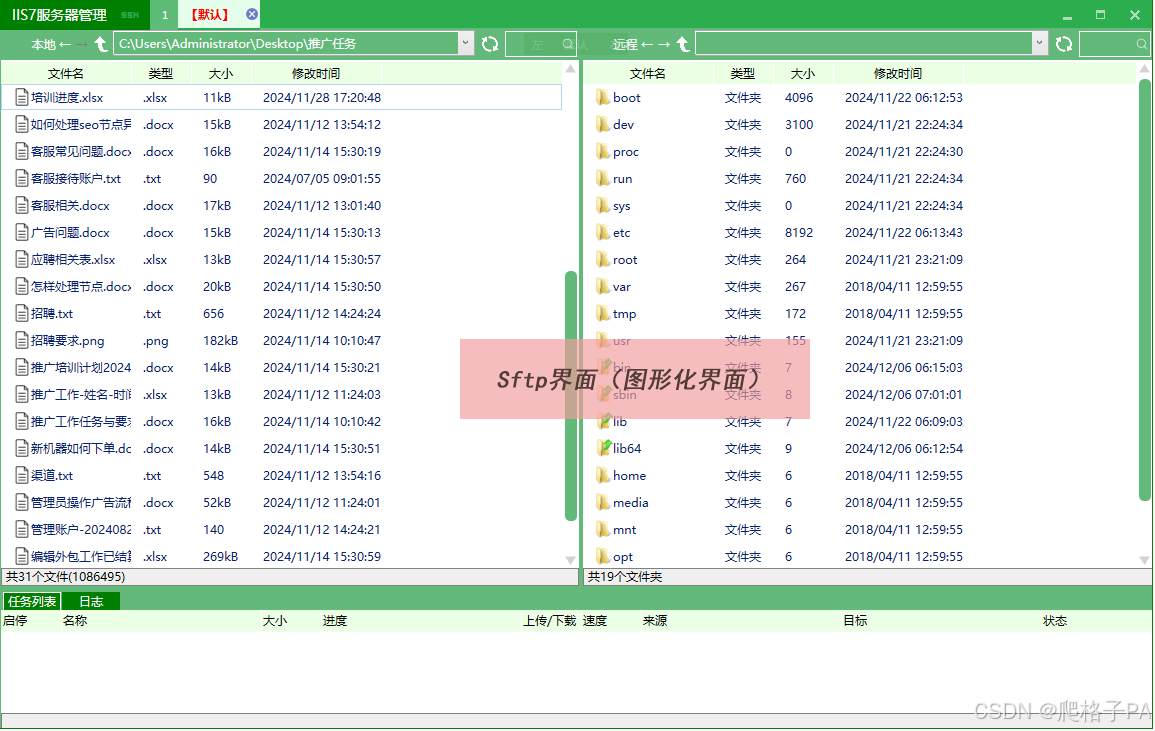Click the remote search field
This screenshot has width=1155, height=731.
[x=1115, y=44]
